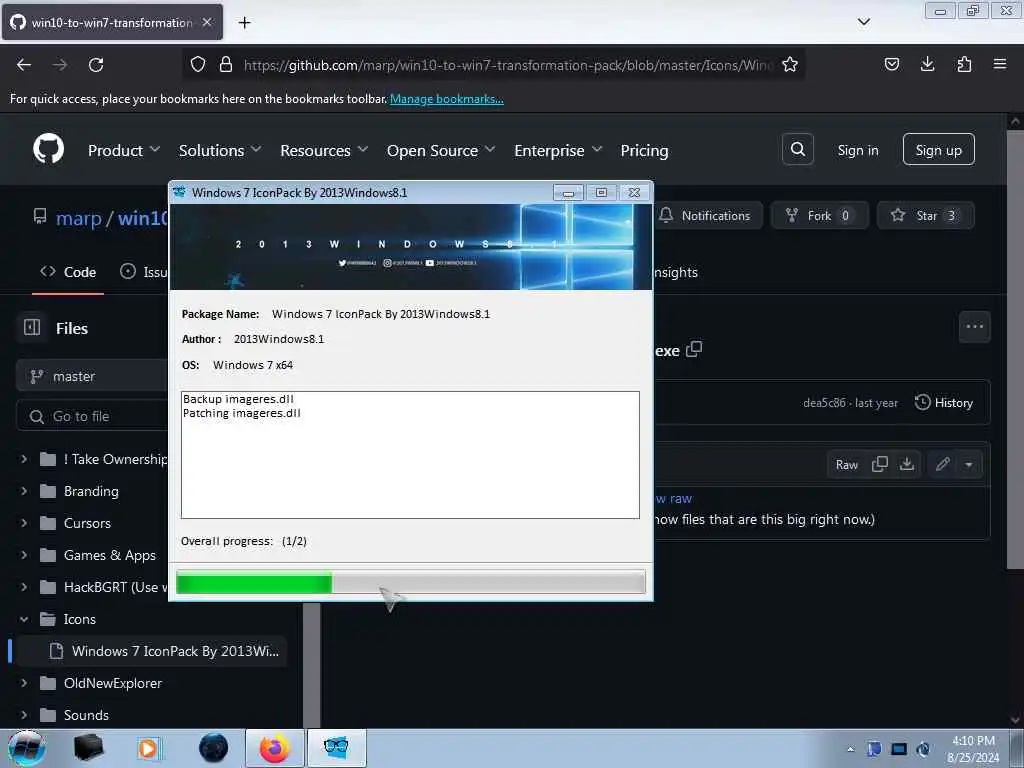Click the pencil edit file icon
Screen dimensions: 1024x768
tap(942, 464)
